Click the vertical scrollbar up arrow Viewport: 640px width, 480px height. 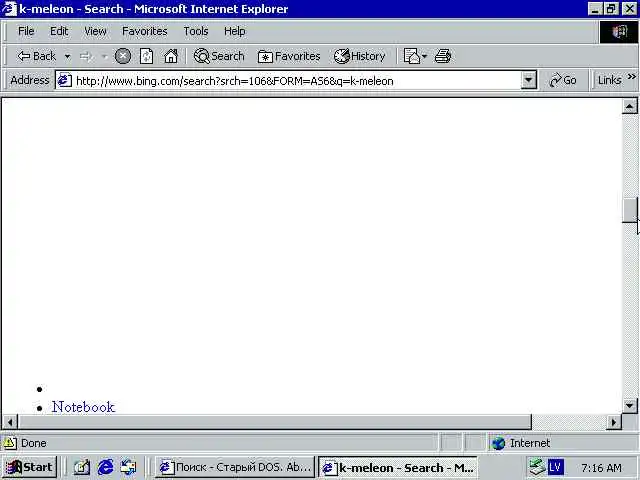pyautogui.click(x=629, y=106)
